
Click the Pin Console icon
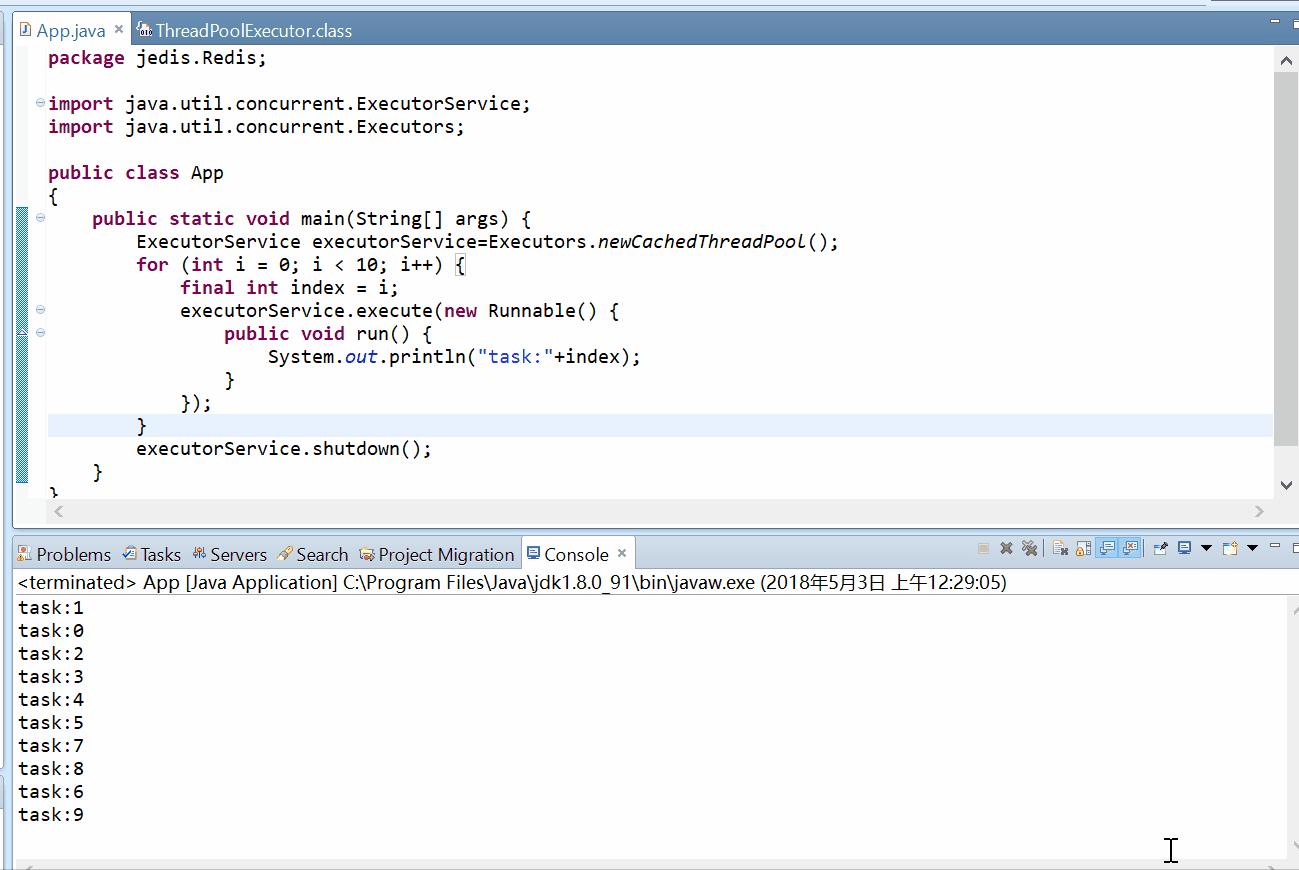point(1161,548)
